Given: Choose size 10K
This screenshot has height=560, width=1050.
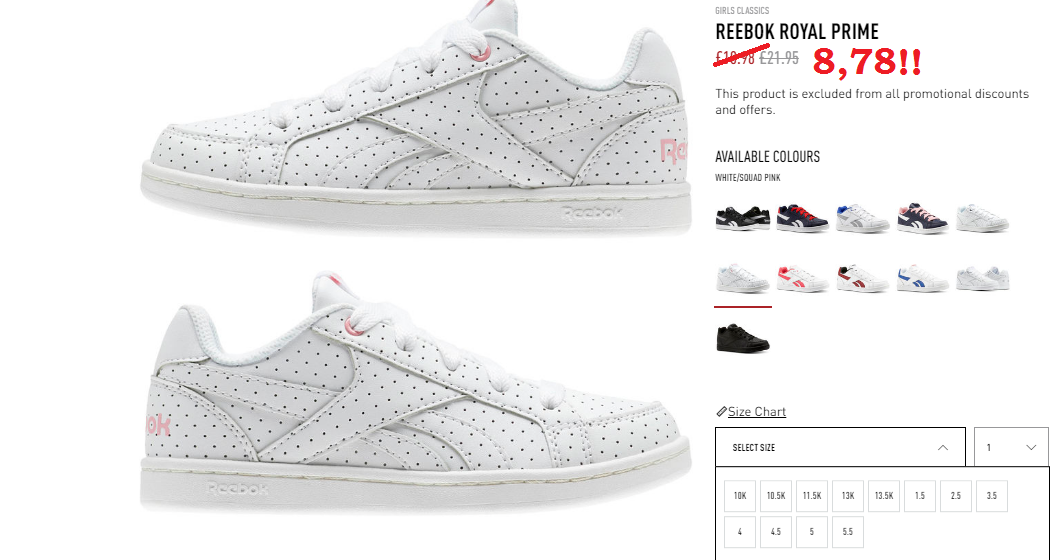Looking at the screenshot, I should (x=740, y=496).
